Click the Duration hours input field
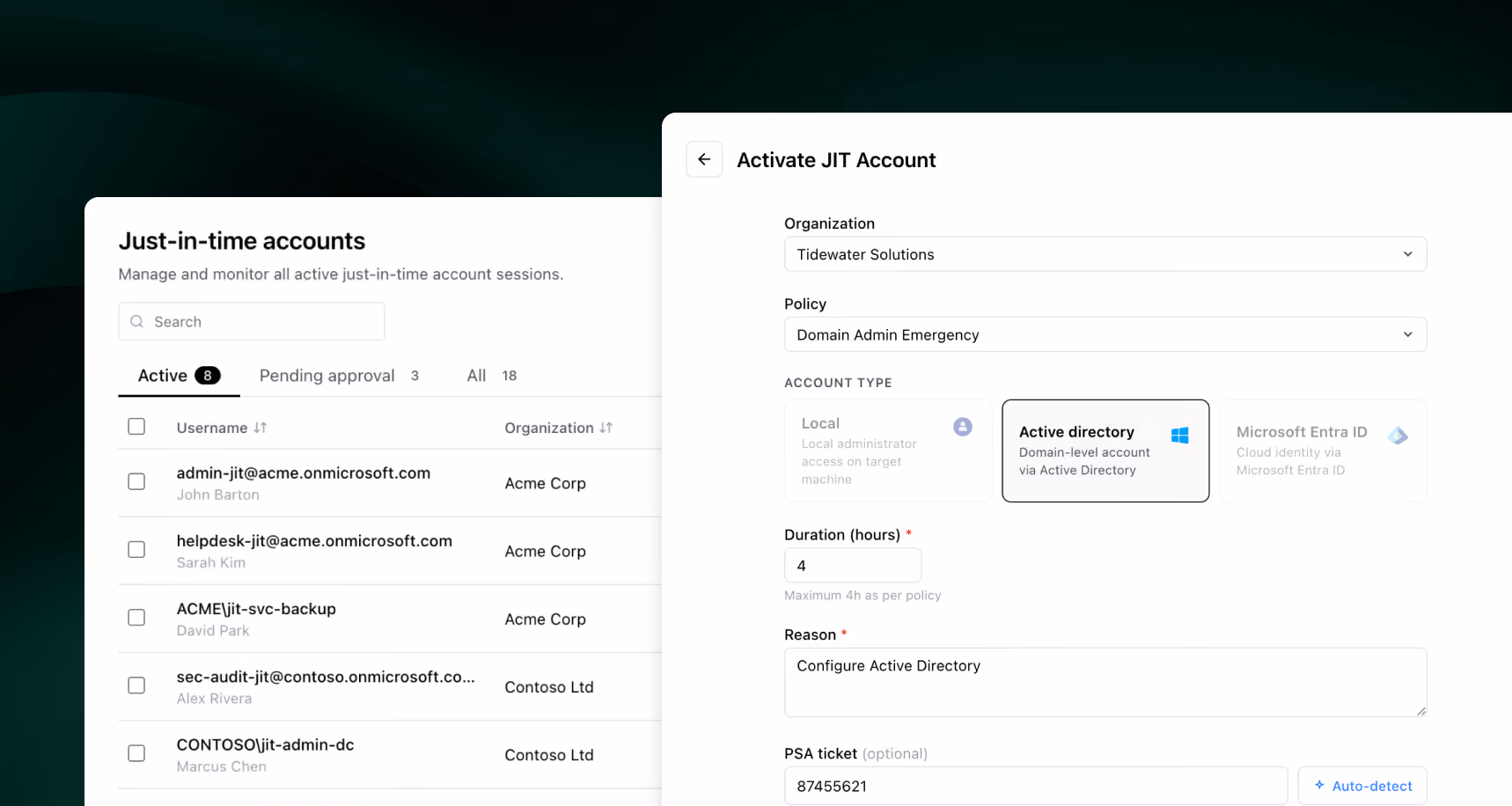The width and height of the screenshot is (1512, 806). coord(853,565)
